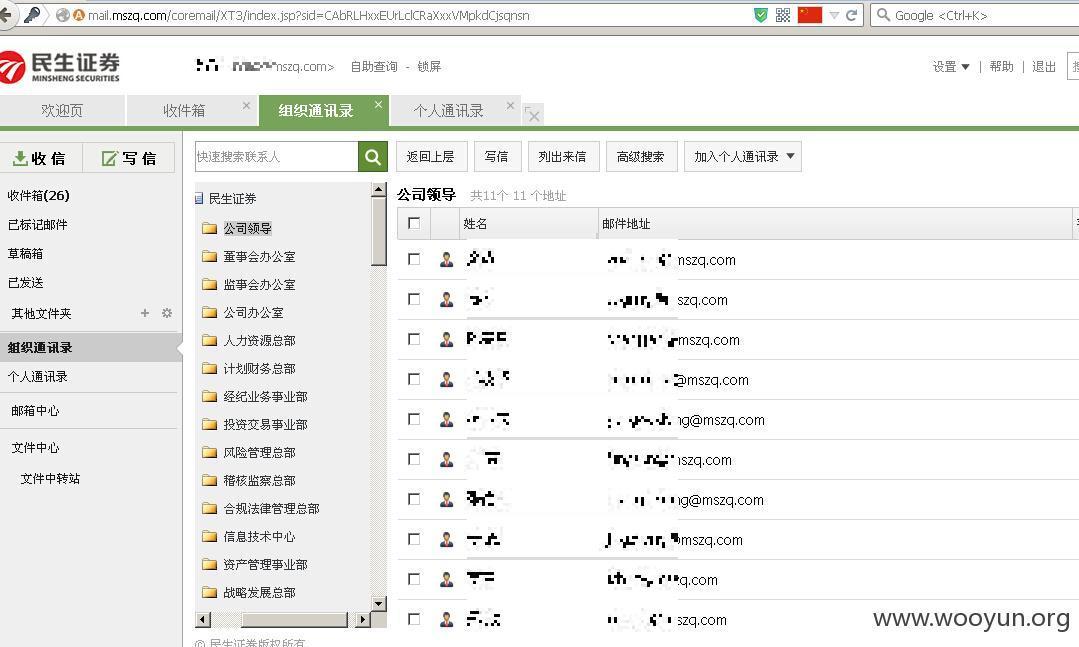The image size is (1079, 647).
Task: Switch to the 收件箱 tab
Action: pos(184,111)
